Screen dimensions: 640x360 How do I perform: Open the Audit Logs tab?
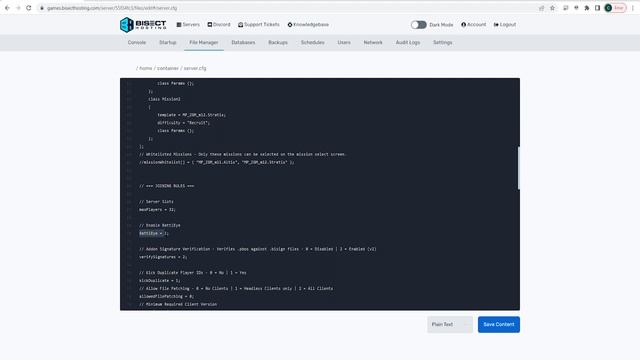(x=408, y=42)
